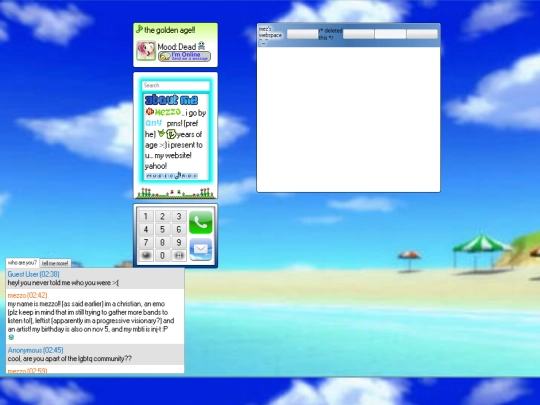Click 'the golden age!!' title text
Viewport: 540px width, 405px height.
[170, 30]
